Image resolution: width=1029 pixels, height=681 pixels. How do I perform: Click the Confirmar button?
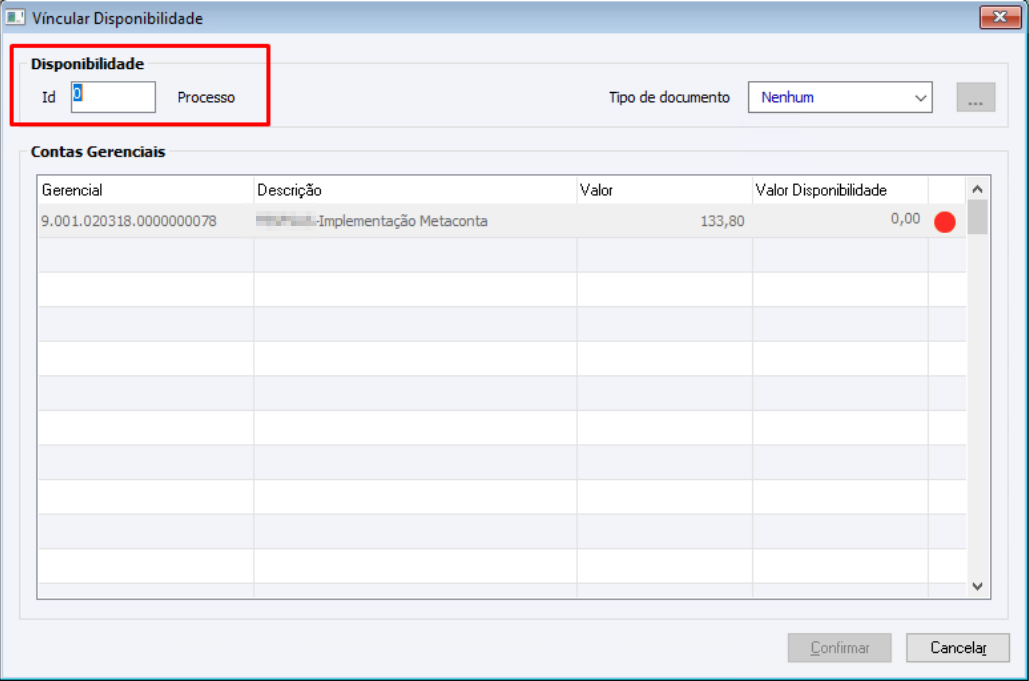point(839,648)
